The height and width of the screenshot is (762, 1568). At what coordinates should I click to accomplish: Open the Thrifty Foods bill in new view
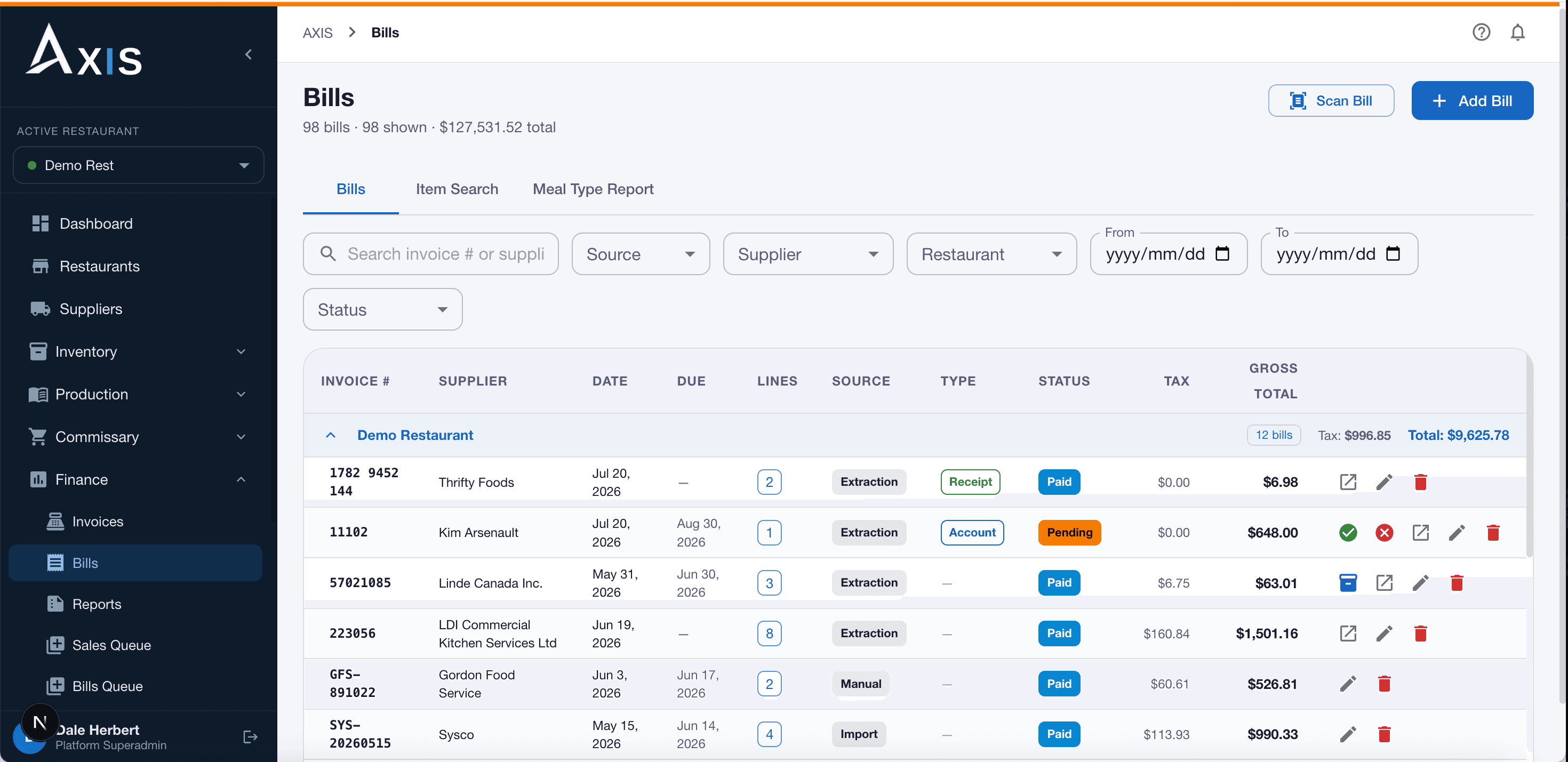pos(1348,482)
